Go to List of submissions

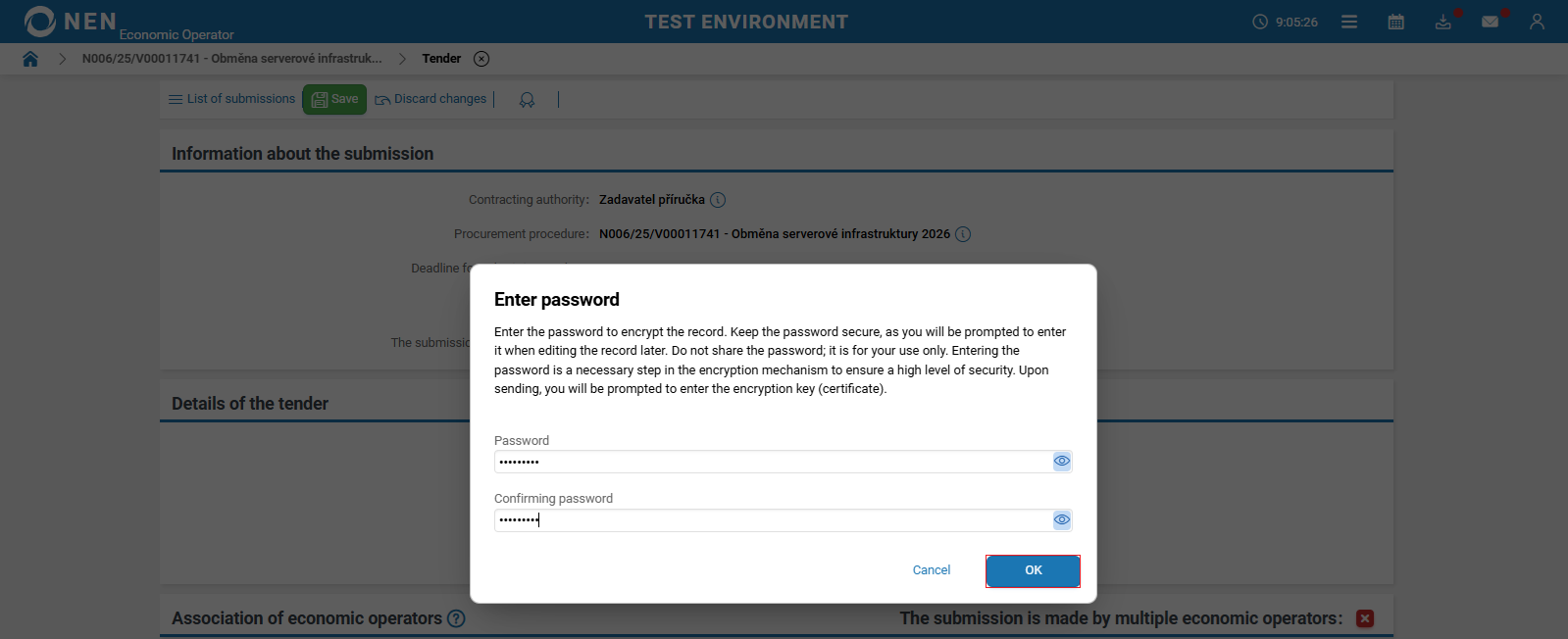(x=231, y=99)
